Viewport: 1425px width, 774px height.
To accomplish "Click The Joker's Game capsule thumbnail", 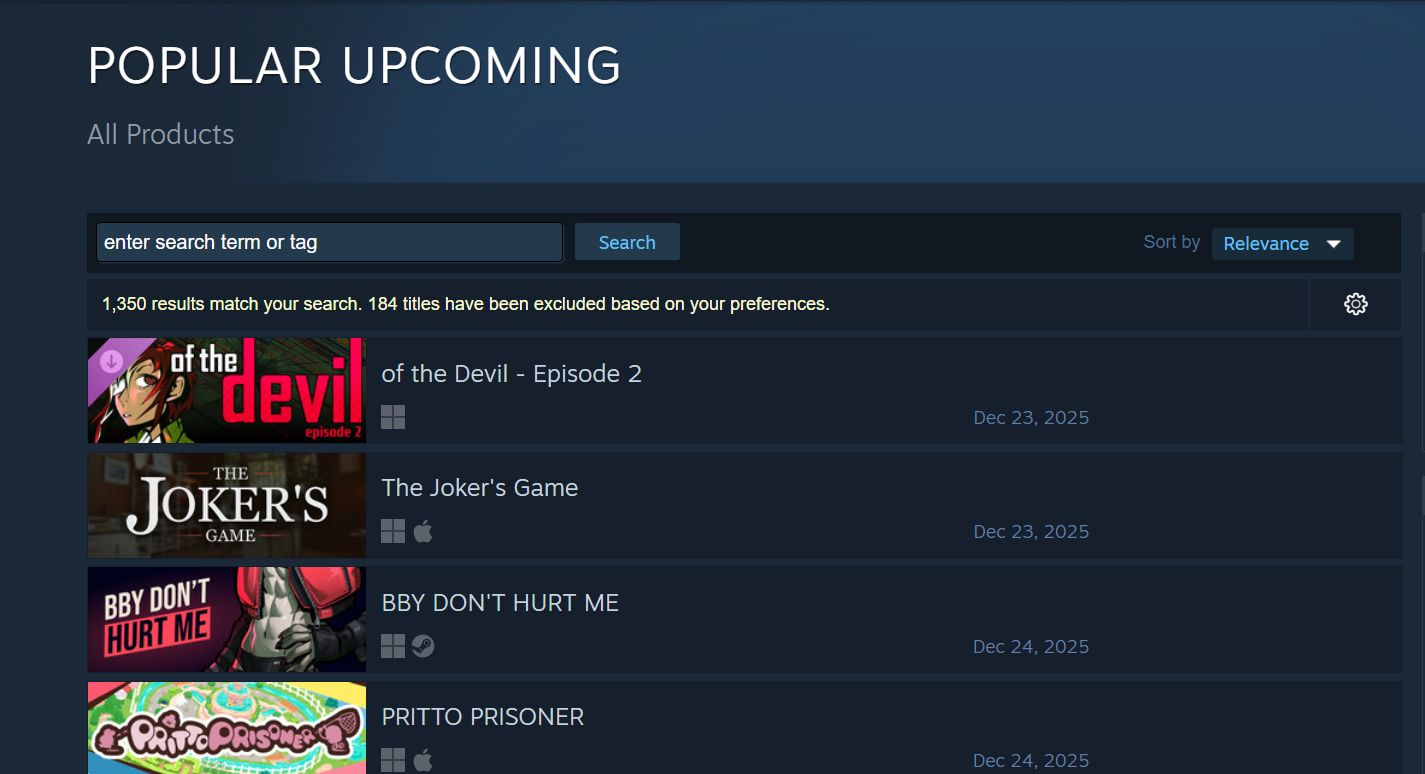I will click(x=227, y=505).
